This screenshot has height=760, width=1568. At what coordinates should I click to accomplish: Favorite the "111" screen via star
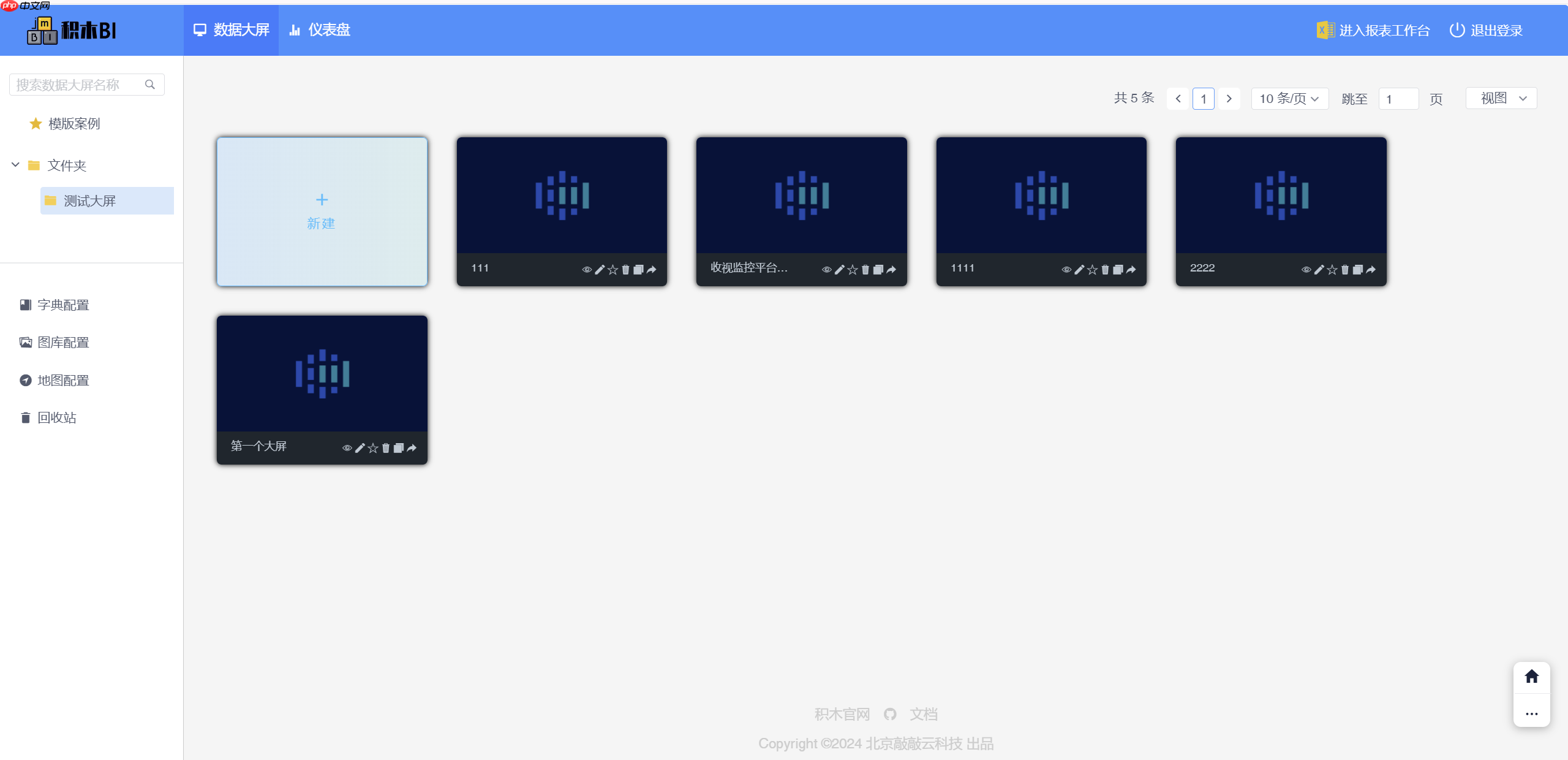click(x=612, y=269)
